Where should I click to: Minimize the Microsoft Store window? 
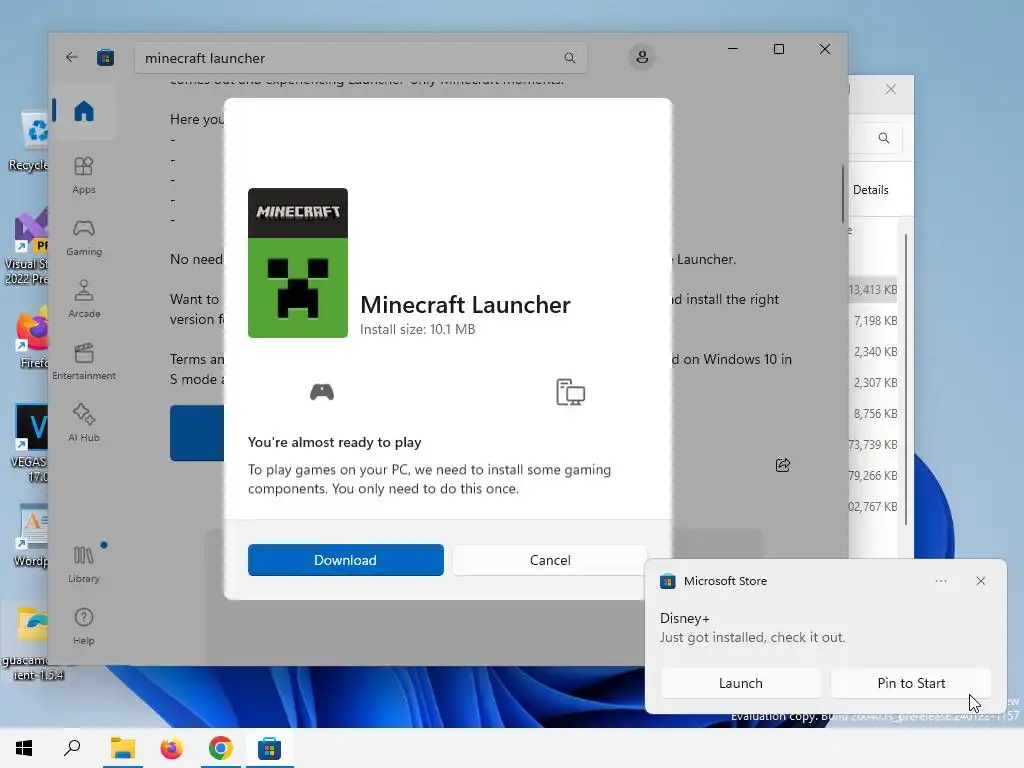coord(733,49)
